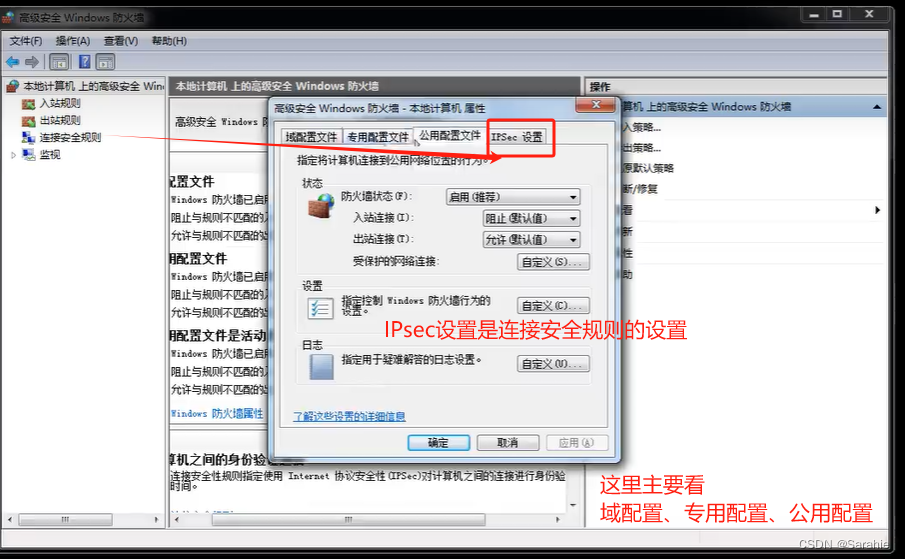The image size is (905, 559).
Task: Click 自定义(C) in the 设置 group
Action: [x=553, y=306]
